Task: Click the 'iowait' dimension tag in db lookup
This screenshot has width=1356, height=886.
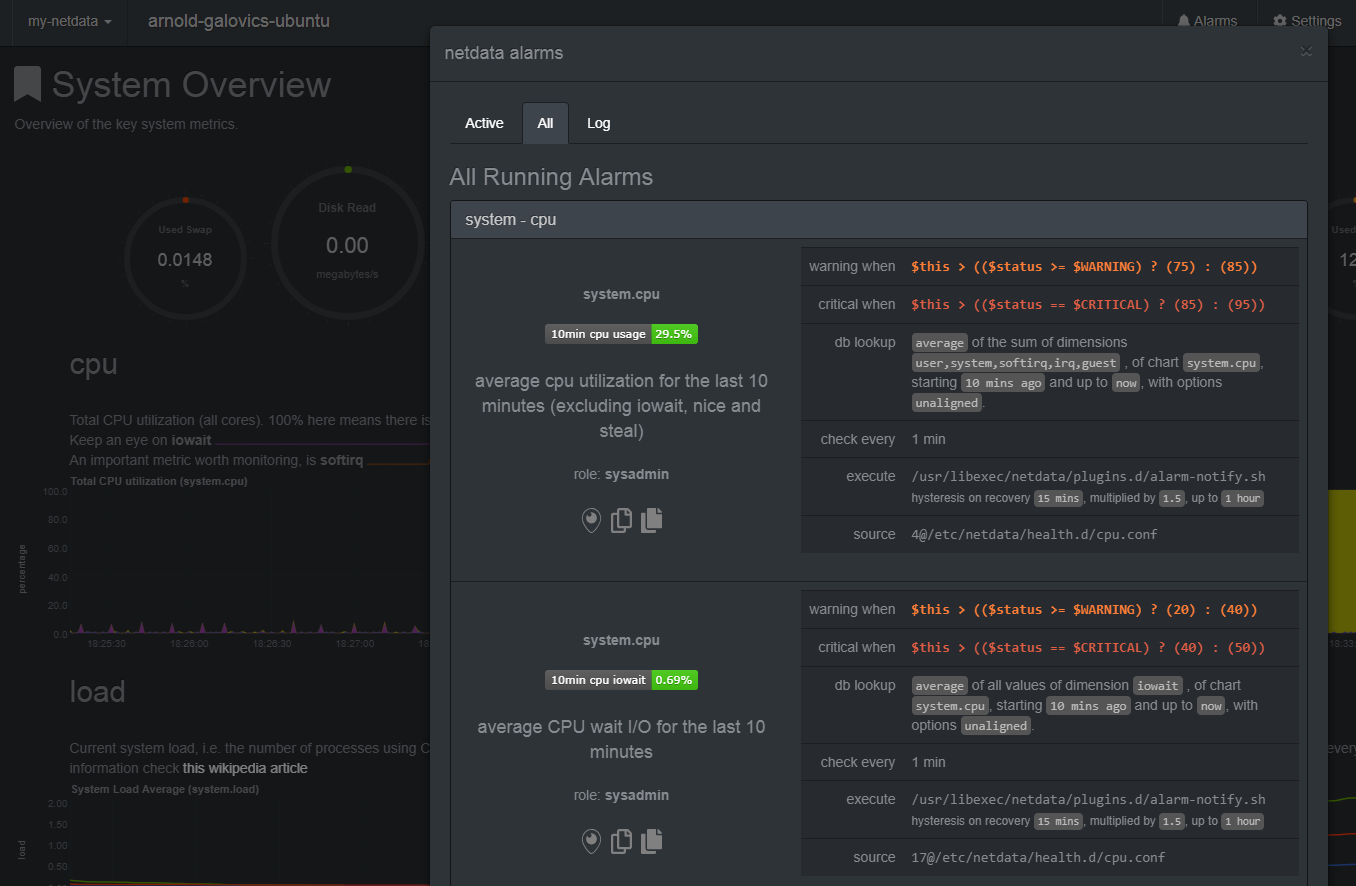Action: tap(1158, 686)
